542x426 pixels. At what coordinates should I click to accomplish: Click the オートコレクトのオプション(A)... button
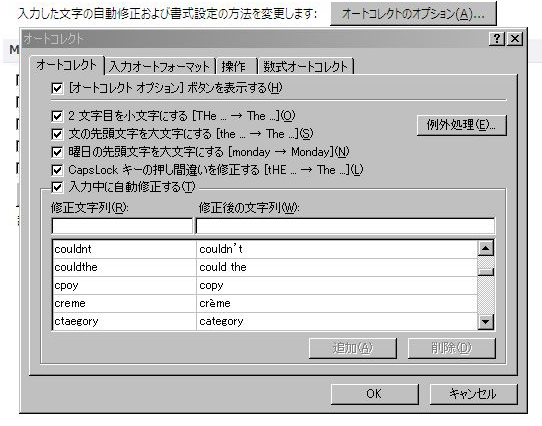click(413, 13)
